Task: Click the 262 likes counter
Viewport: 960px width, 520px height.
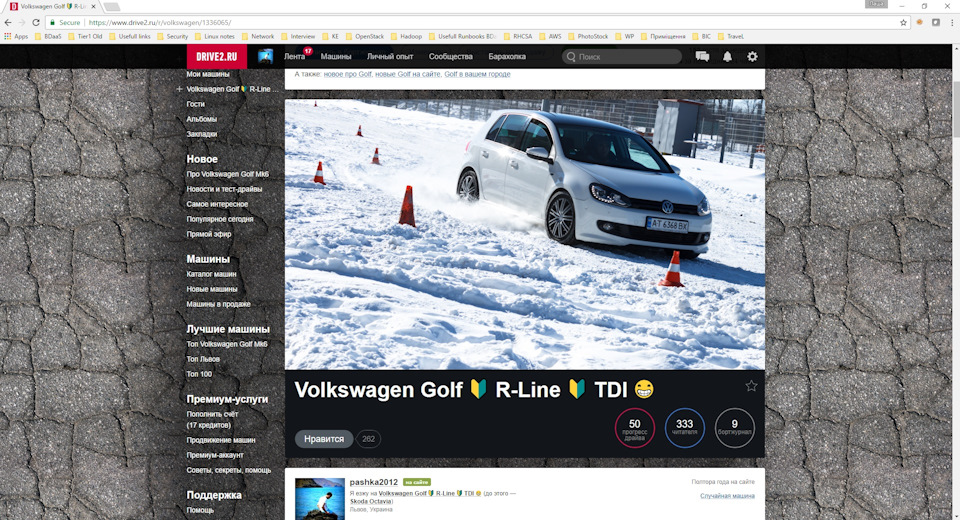Action: pos(368,439)
